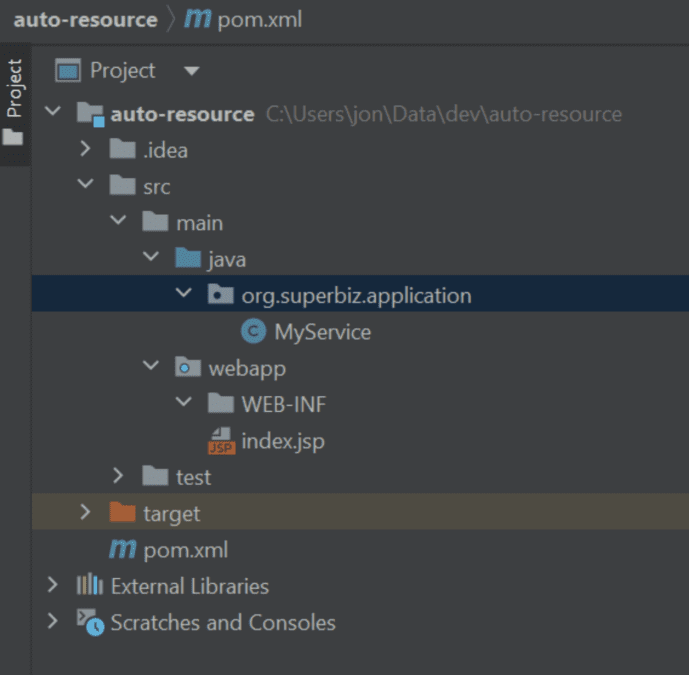Click the External Libraries bars icon
The image size is (689, 675).
coord(90,585)
